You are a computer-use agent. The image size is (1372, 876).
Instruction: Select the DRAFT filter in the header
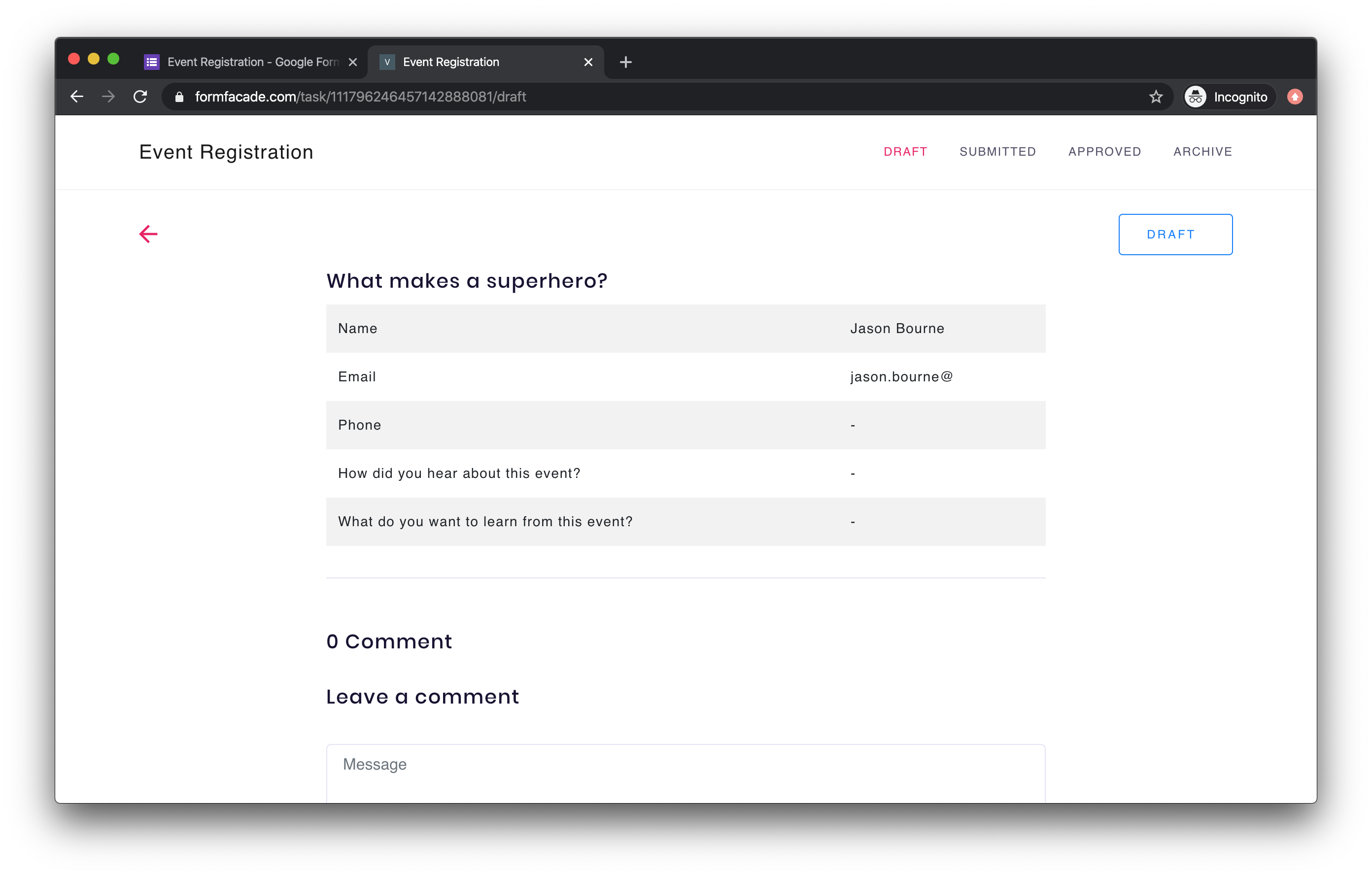click(905, 152)
